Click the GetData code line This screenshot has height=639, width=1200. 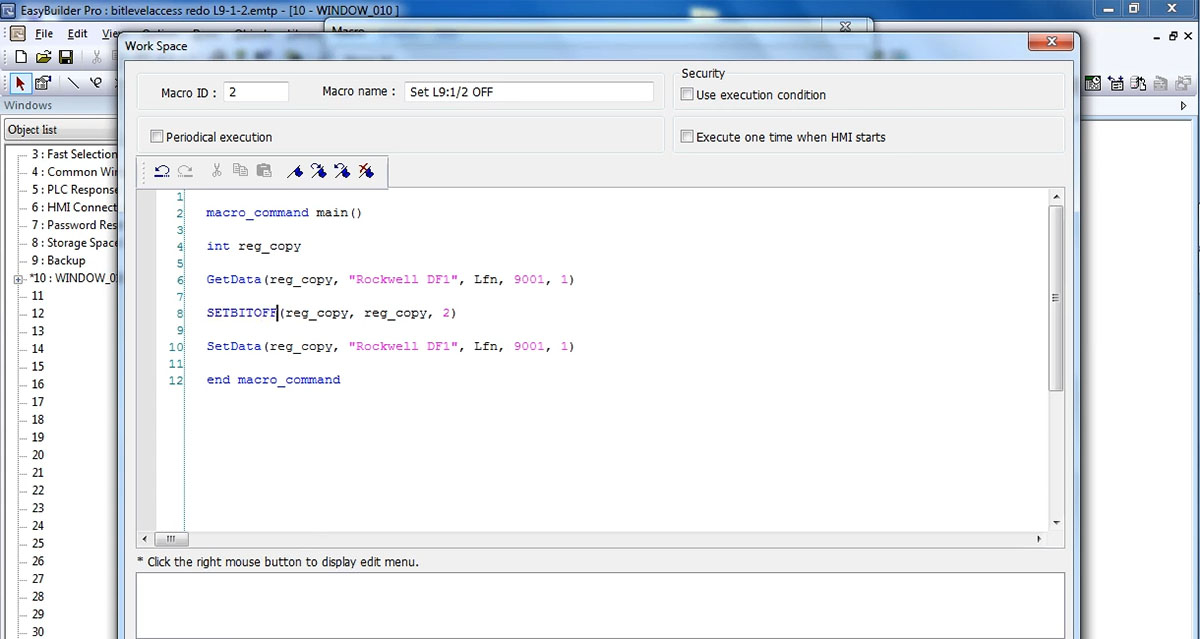[x=390, y=280]
